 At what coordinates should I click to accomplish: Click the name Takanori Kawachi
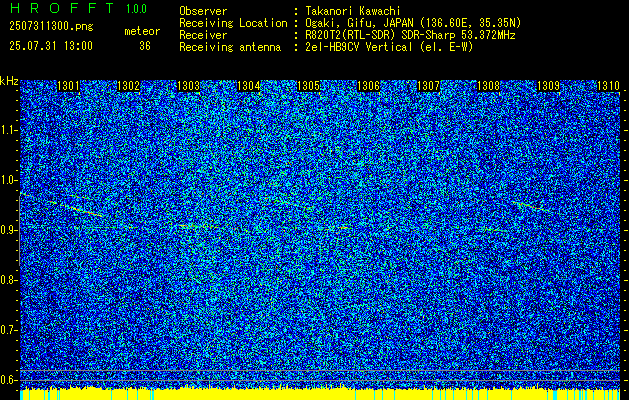tap(353, 11)
